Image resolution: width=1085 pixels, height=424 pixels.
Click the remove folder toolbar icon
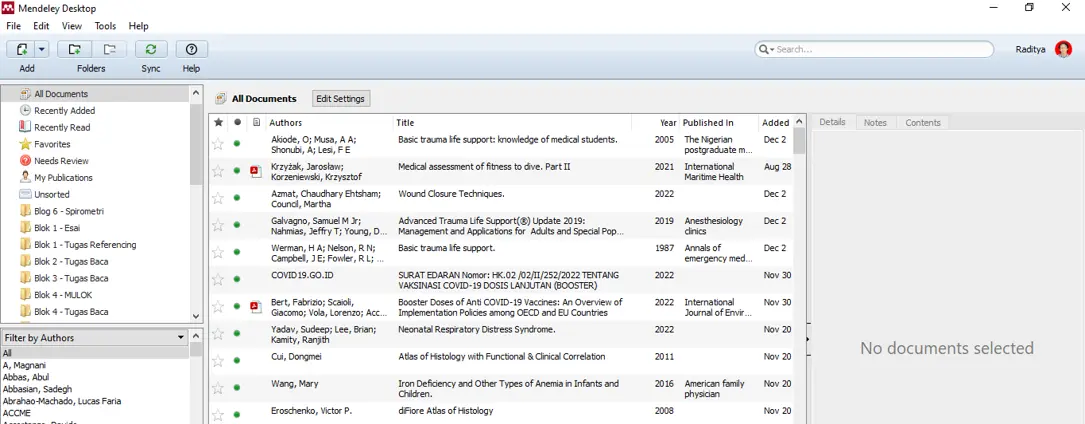point(109,49)
